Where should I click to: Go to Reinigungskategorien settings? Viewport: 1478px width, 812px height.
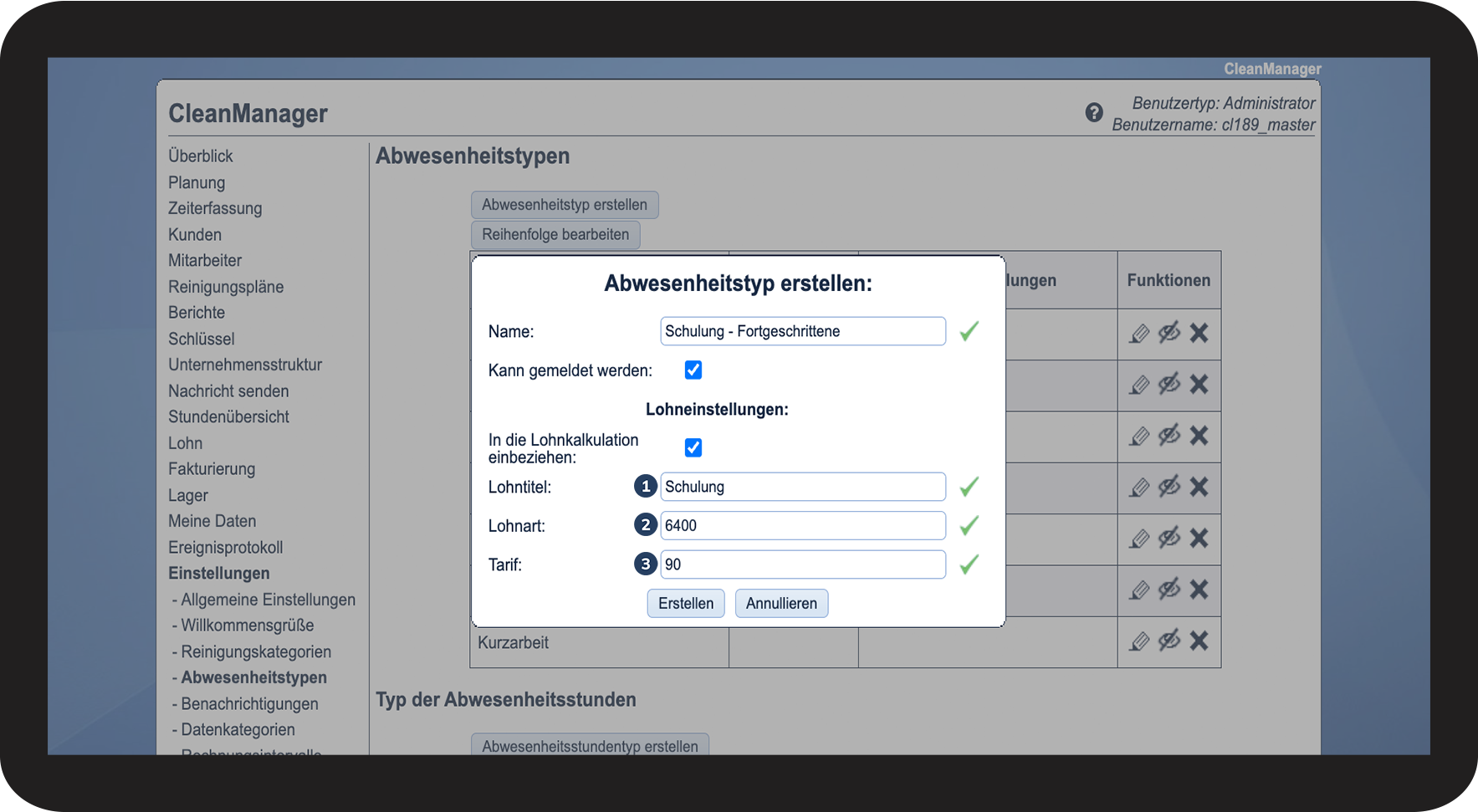[x=256, y=651]
